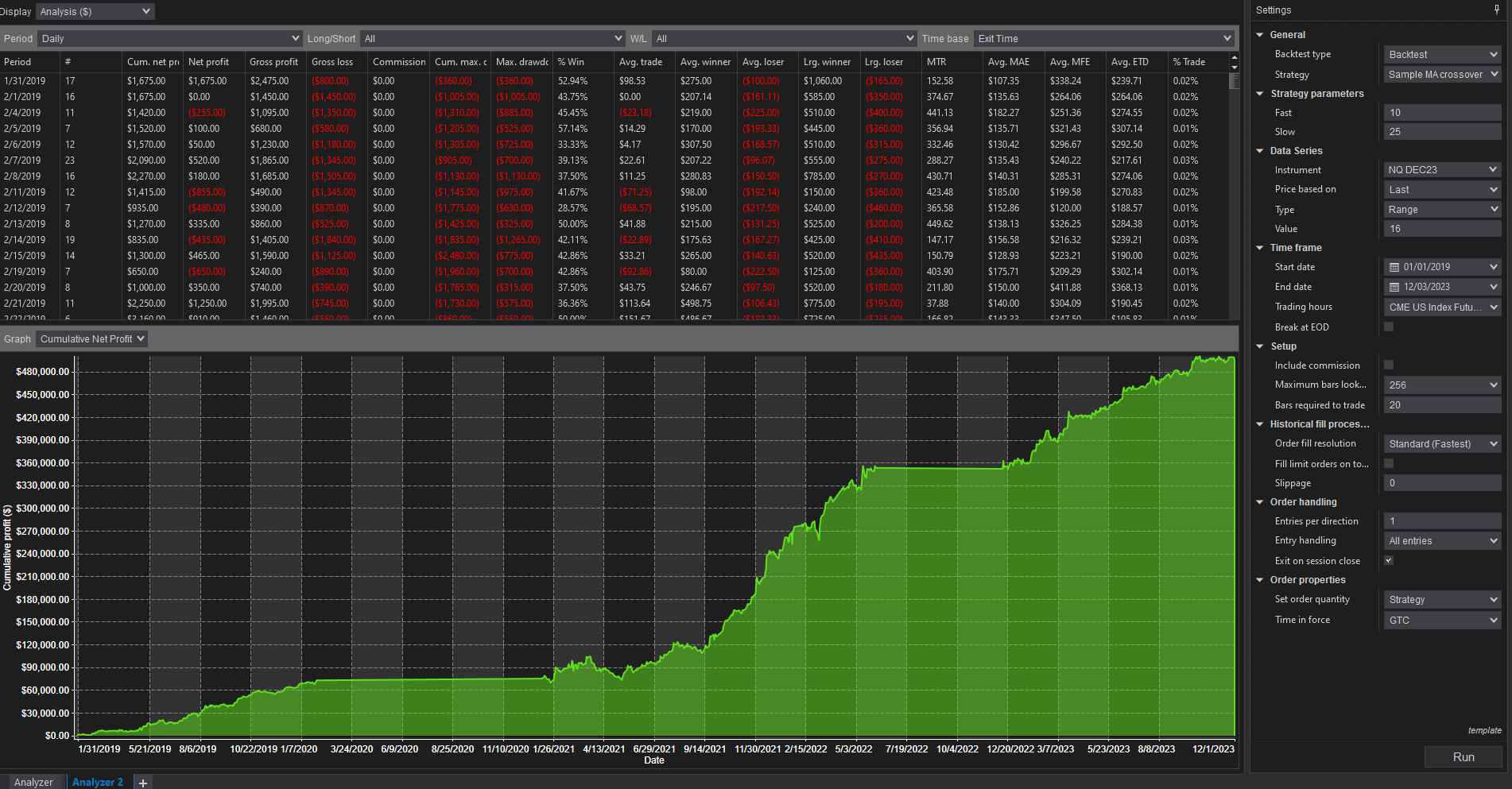1512x789 pixels.
Task: Toggle the Break at EOD checkbox
Action: click(x=1389, y=327)
